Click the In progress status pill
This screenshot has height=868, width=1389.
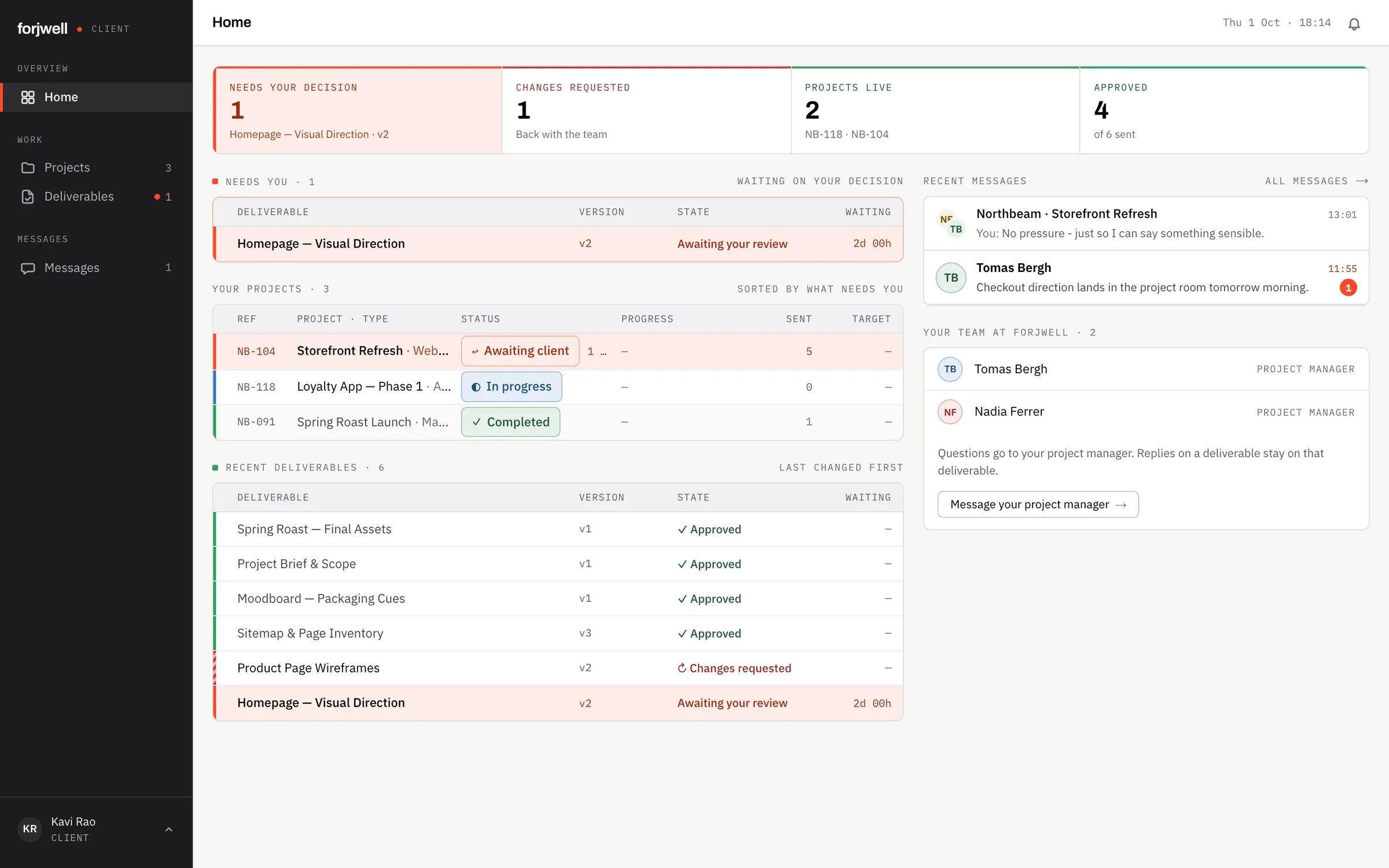[x=512, y=387]
